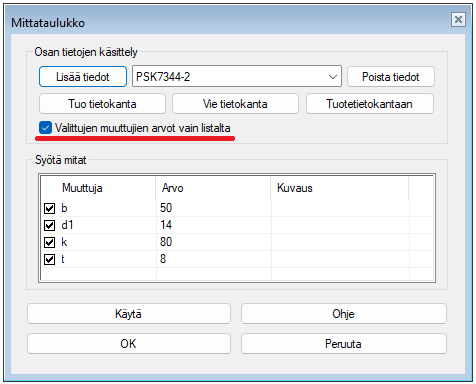Click the Kuvaus column header
This screenshot has height=384, width=476.
339,188
